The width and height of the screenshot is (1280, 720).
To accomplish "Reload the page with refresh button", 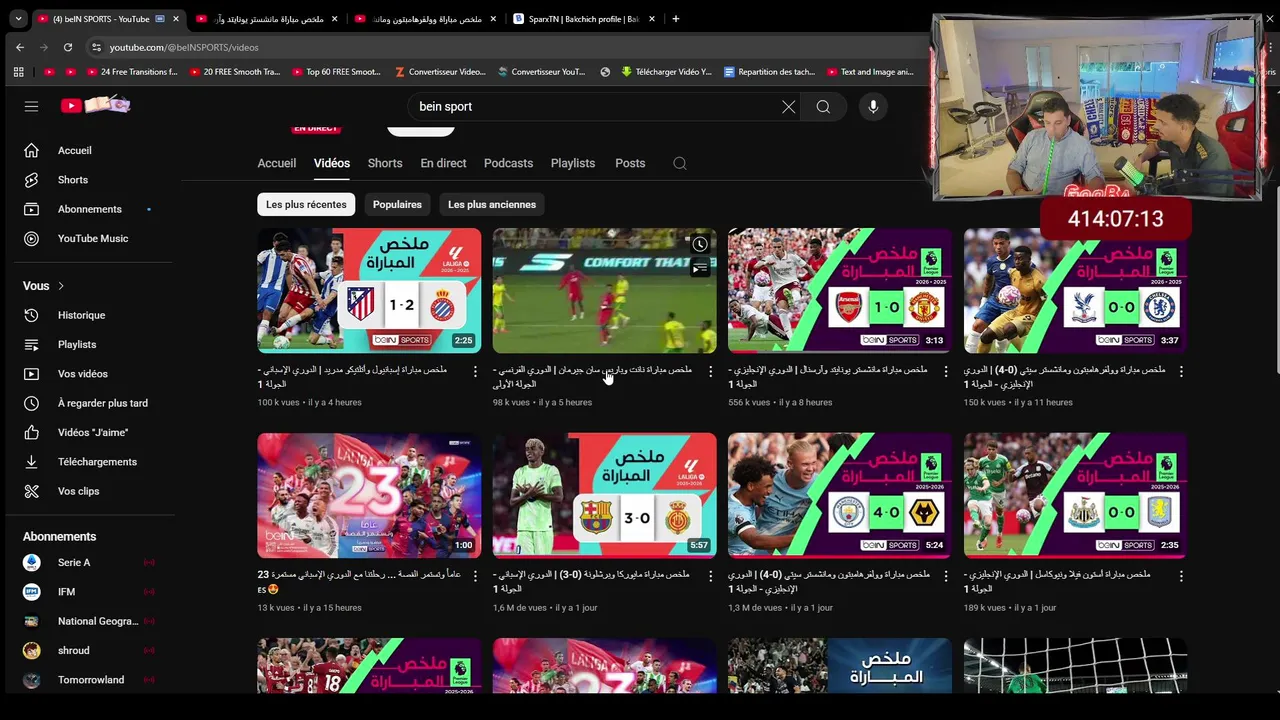I will pos(68,47).
